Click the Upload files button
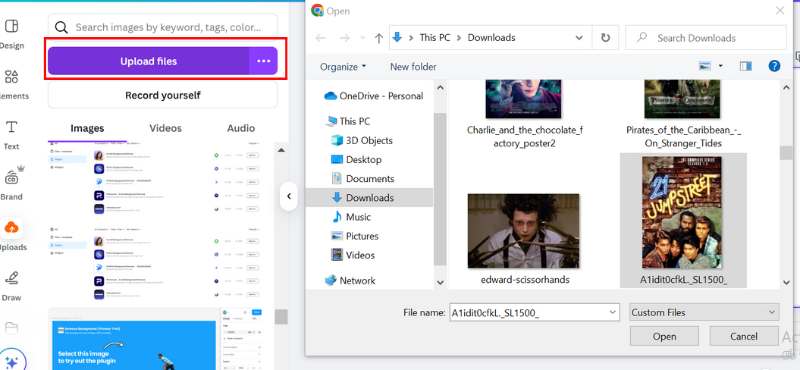The width and height of the screenshot is (800, 370). point(148,61)
